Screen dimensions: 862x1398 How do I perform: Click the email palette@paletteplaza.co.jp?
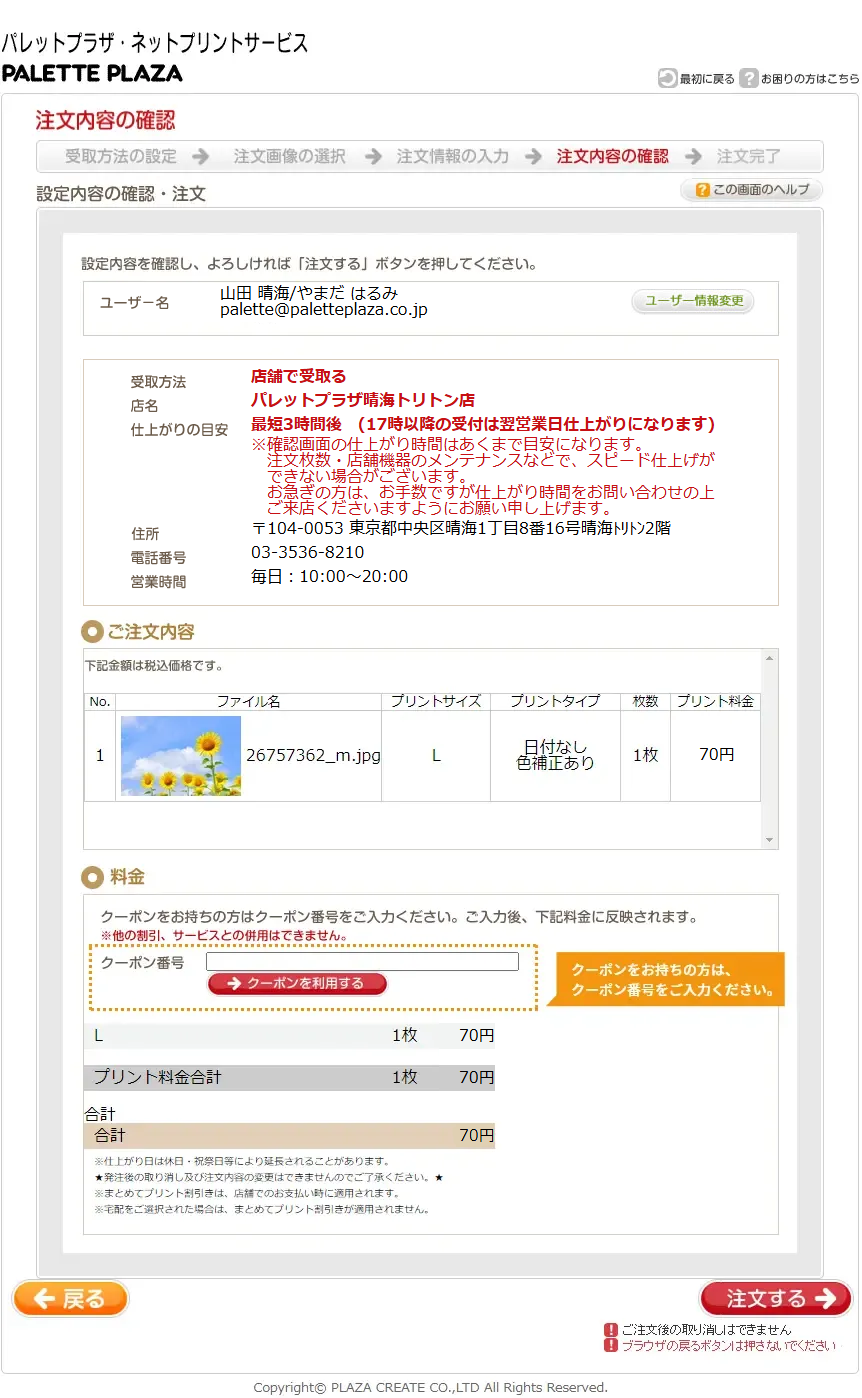tap(324, 310)
